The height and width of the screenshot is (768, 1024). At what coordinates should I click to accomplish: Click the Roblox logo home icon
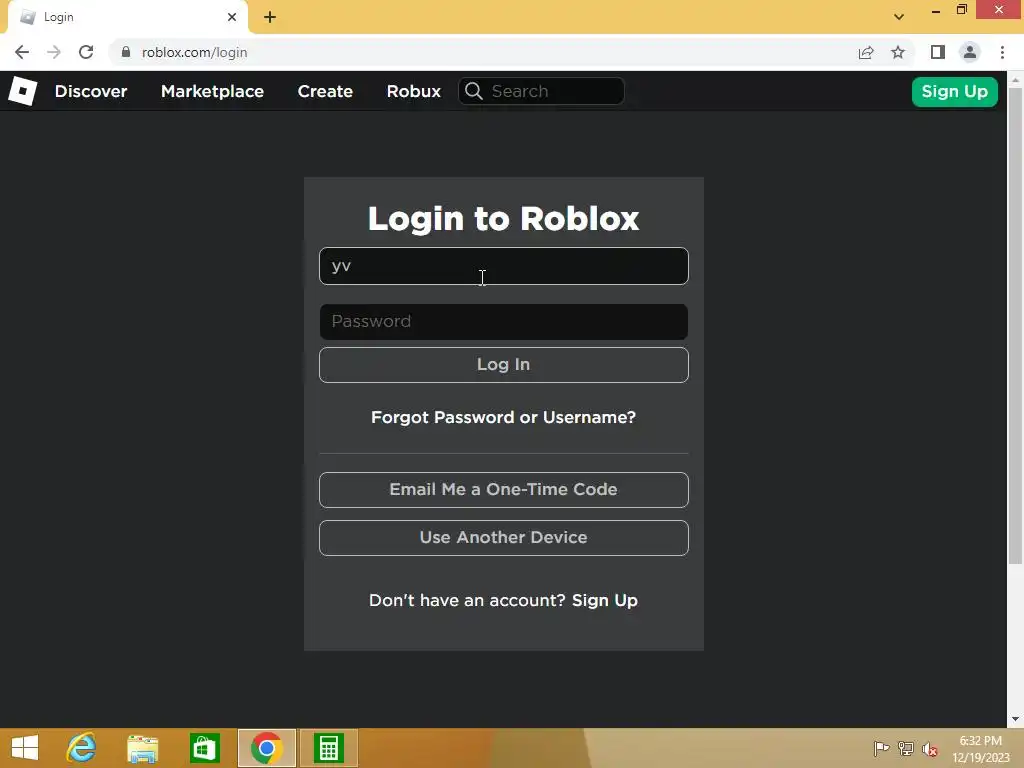click(23, 91)
